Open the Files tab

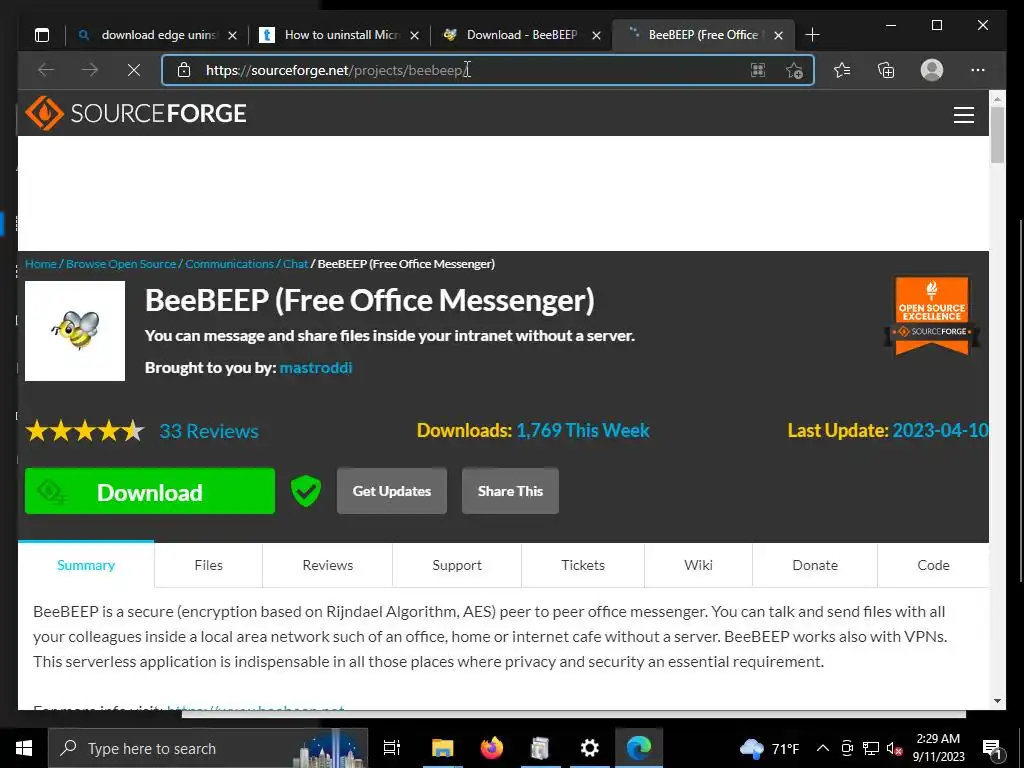click(208, 565)
